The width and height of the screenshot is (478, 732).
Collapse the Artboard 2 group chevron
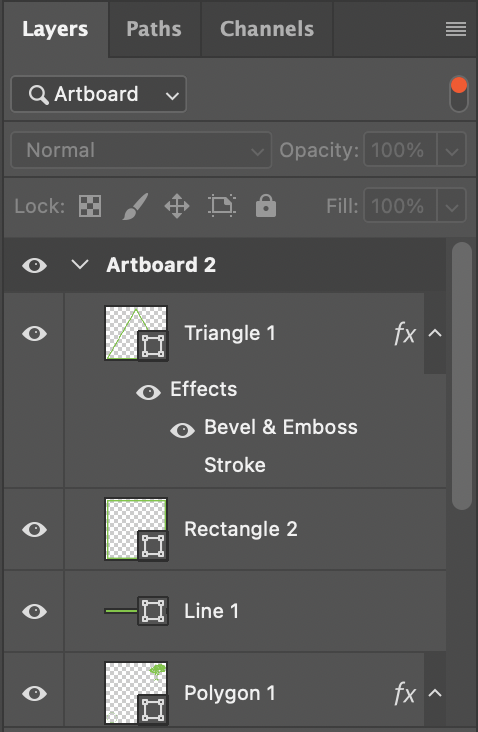pyautogui.click(x=80, y=265)
